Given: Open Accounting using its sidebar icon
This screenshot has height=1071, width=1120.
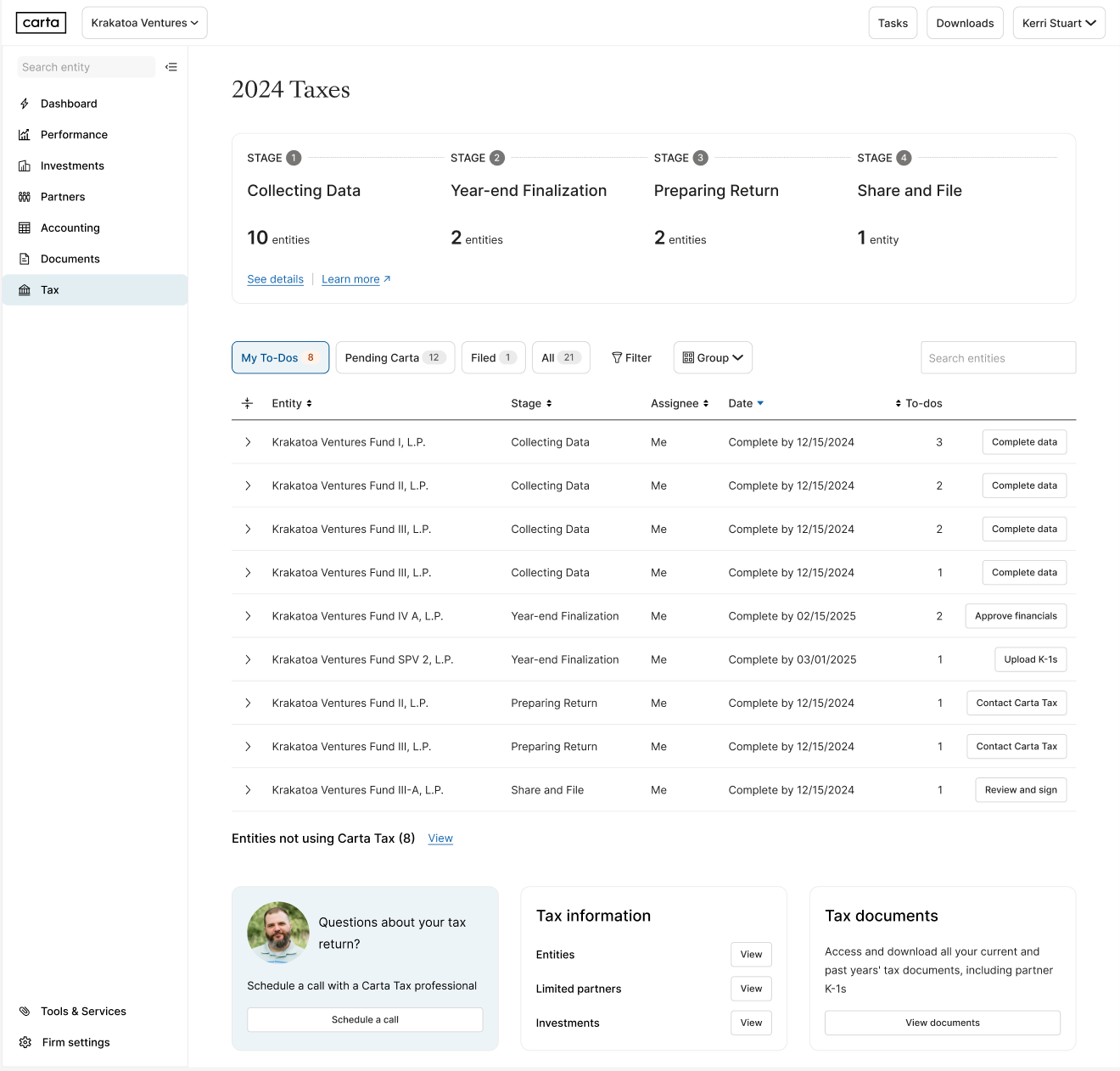Looking at the screenshot, I should click(25, 227).
